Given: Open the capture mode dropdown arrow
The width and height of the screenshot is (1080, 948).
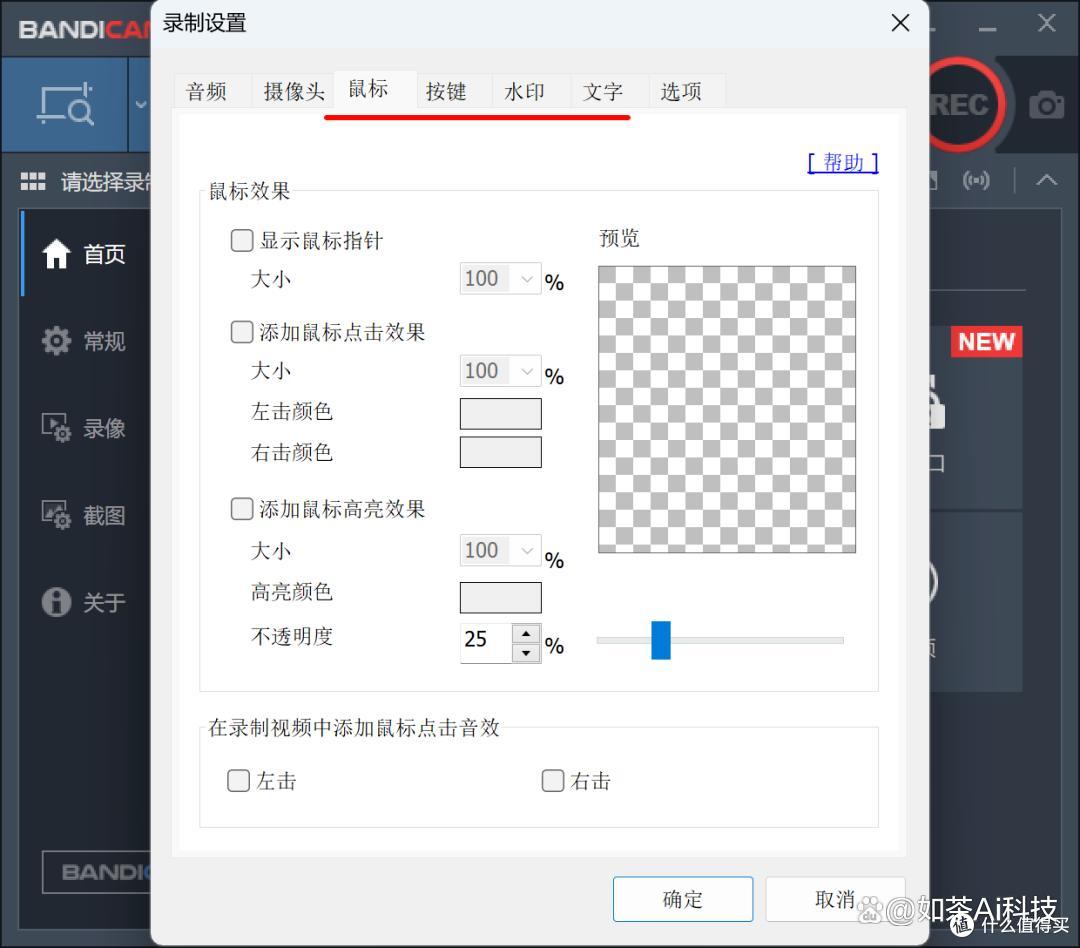Looking at the screenshot, I should point(141,105).
